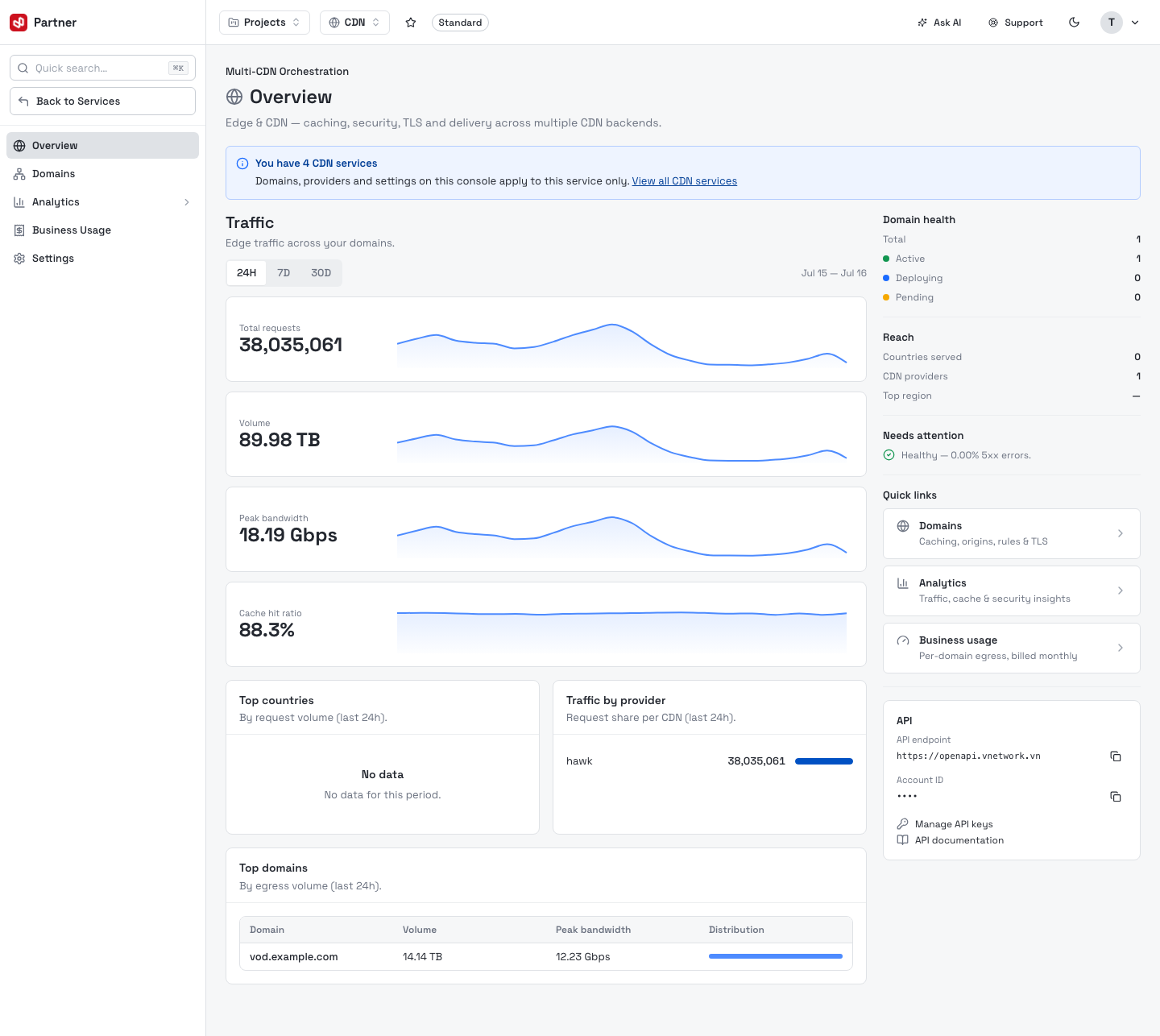The image size is (1160, 1036).
Task: Follow View all CDN services link
Action: point(684,181)
